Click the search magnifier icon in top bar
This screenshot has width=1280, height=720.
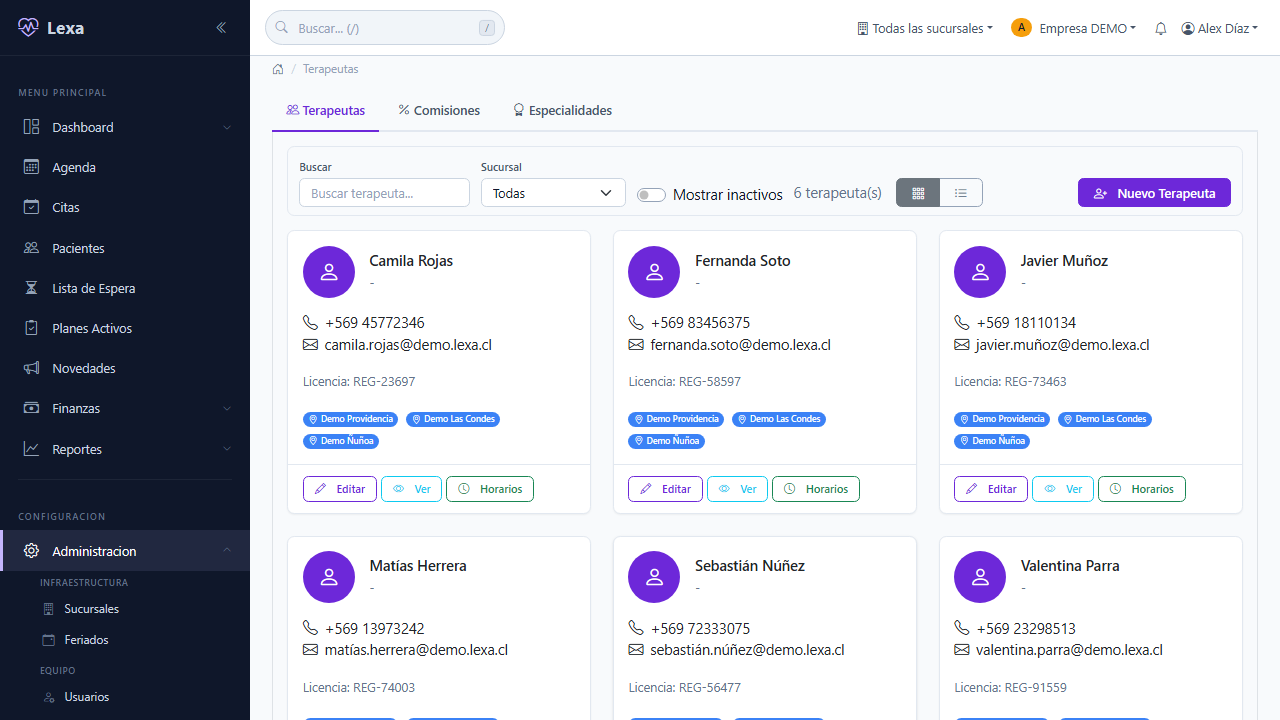pos(282,28)
